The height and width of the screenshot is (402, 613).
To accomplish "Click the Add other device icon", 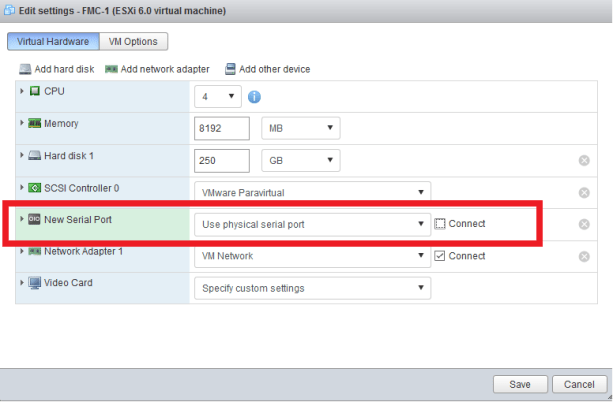I will [230, 69].
